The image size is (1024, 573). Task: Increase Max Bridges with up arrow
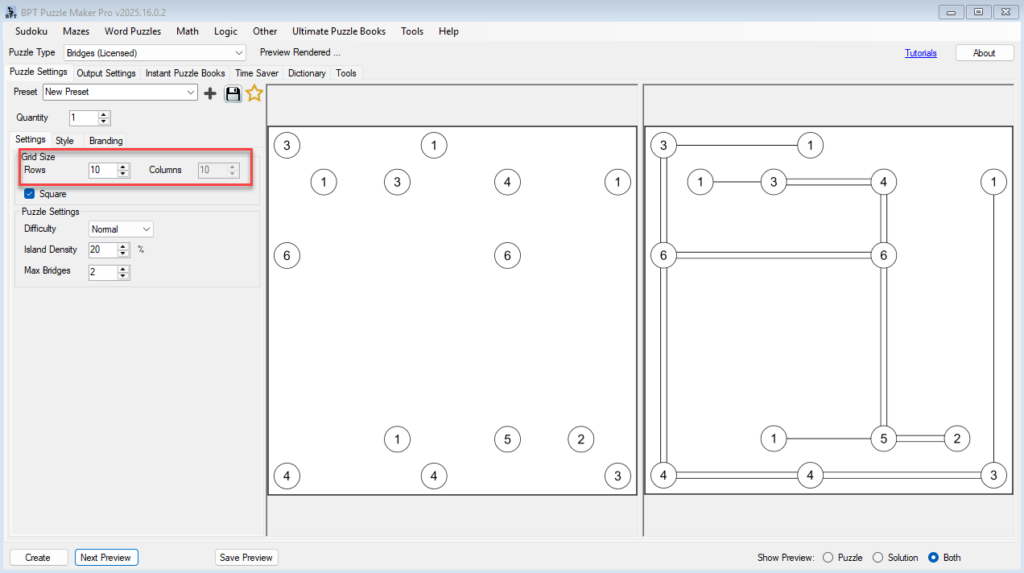point(123,268)
